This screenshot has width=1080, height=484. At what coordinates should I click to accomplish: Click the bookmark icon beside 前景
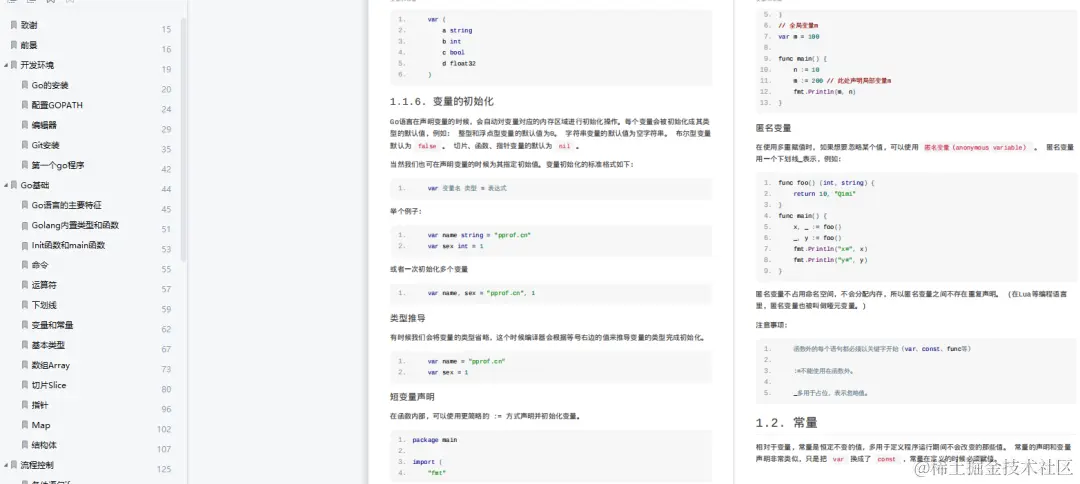click(14, 45)
